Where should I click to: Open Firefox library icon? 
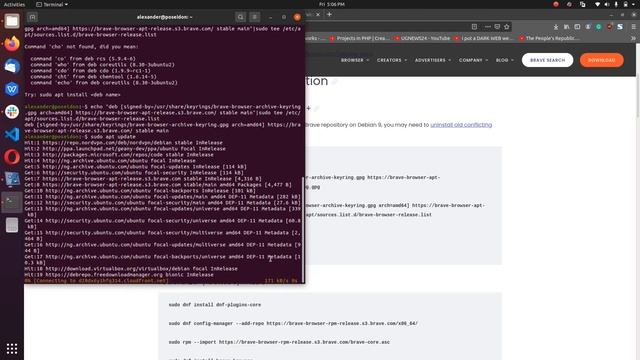point(567,27)
